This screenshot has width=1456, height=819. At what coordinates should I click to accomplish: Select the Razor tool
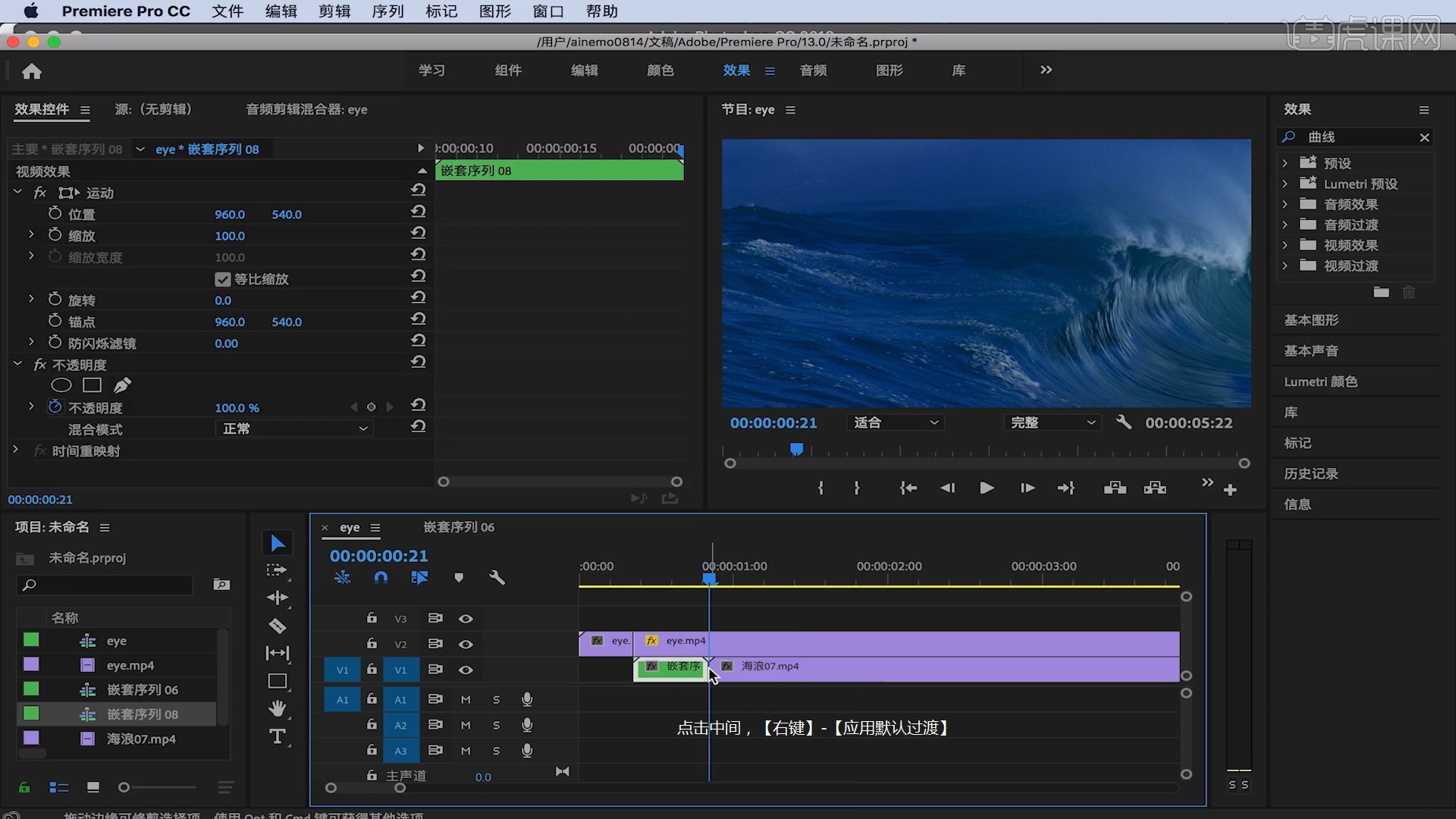(x=278, y=626)
